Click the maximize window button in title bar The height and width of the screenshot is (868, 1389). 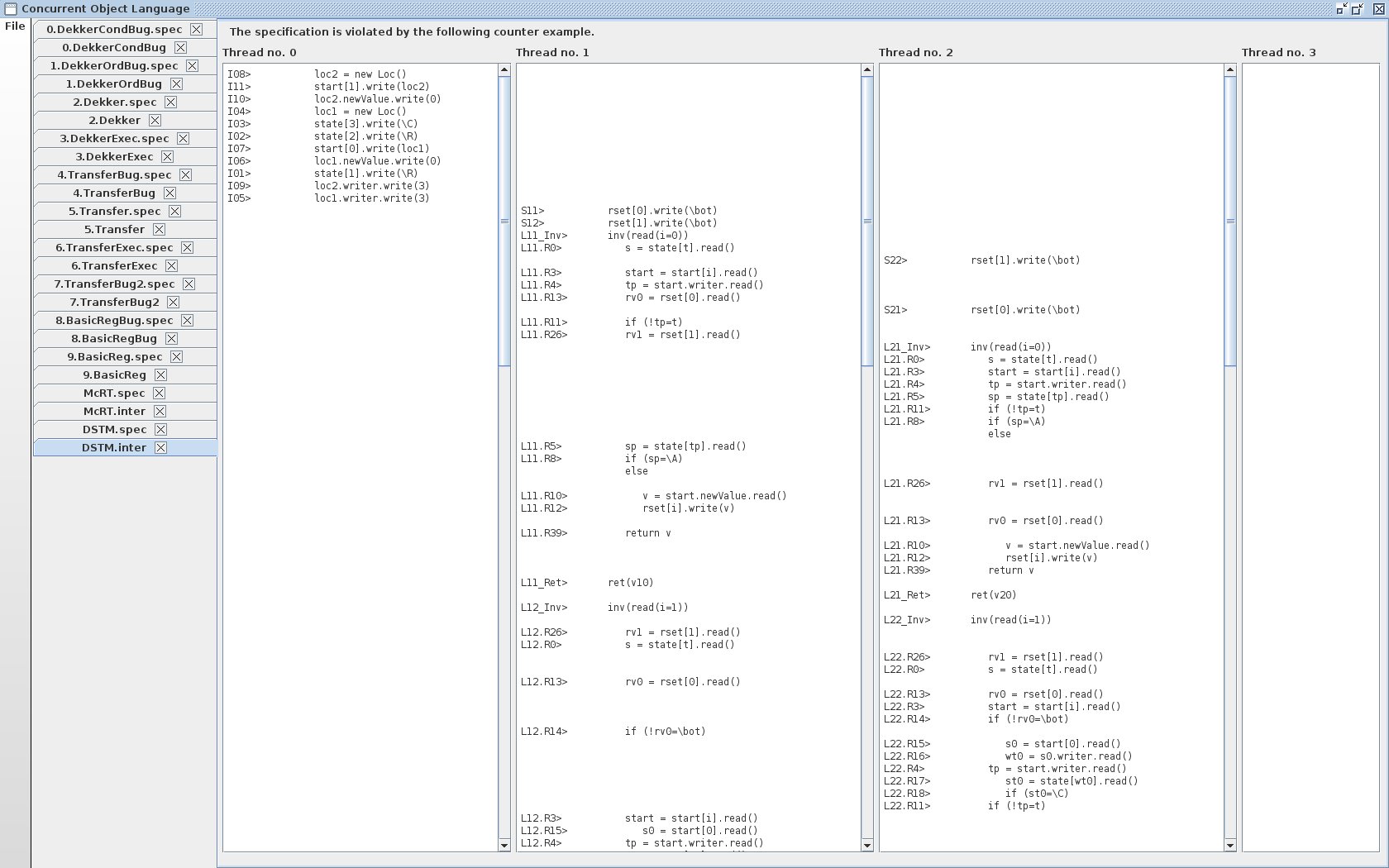(1358, 9)
